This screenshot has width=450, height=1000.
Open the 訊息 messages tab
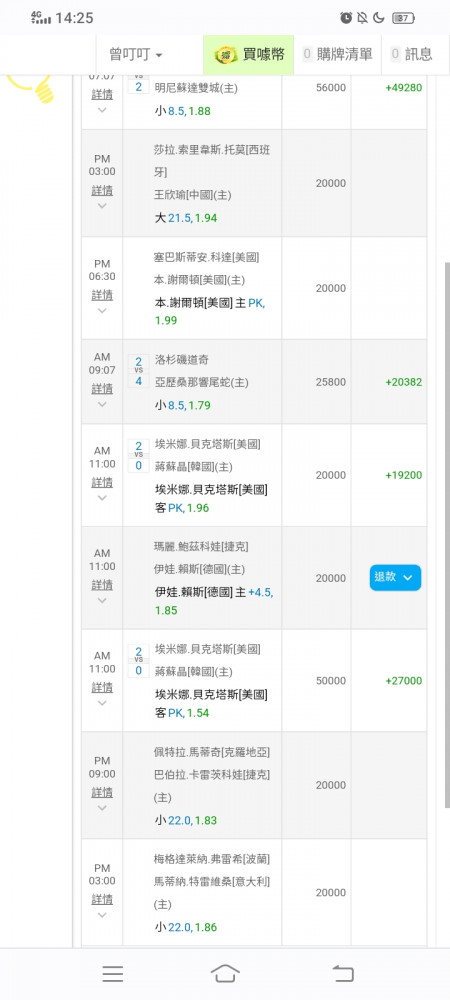point(412,55)
